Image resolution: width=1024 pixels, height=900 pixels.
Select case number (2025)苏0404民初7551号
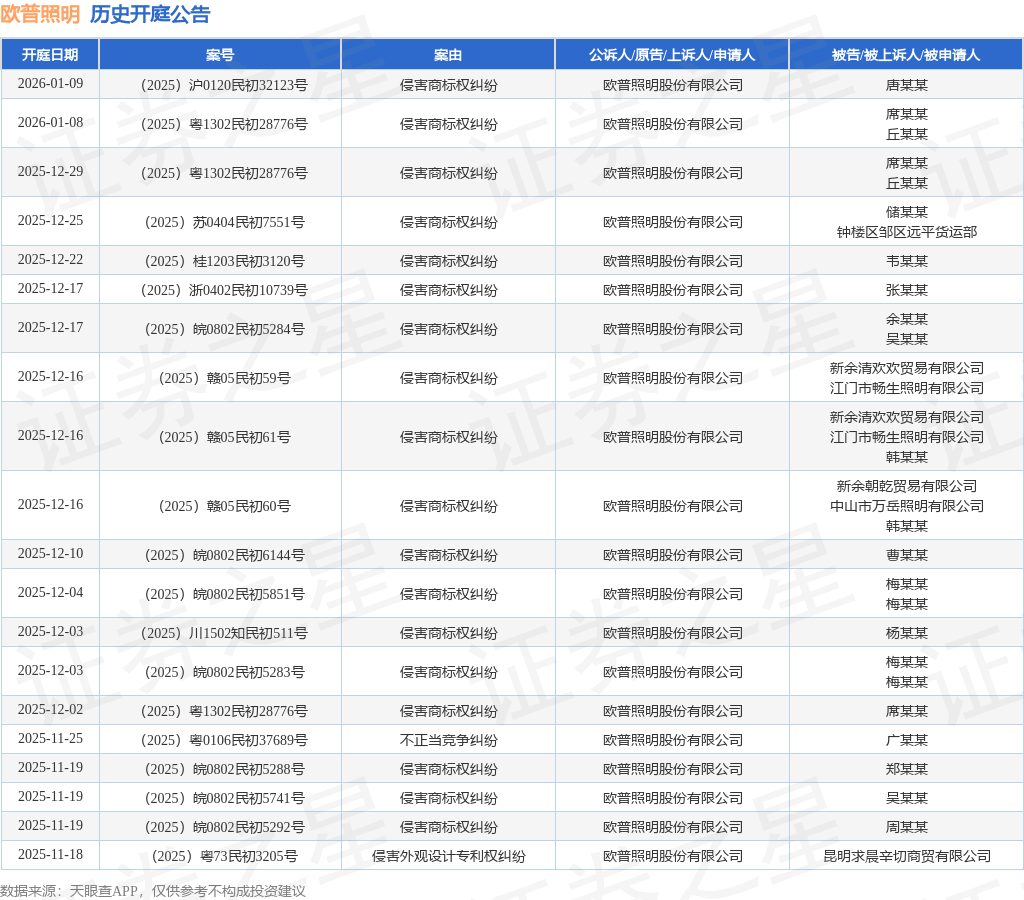tap(224, 222)
